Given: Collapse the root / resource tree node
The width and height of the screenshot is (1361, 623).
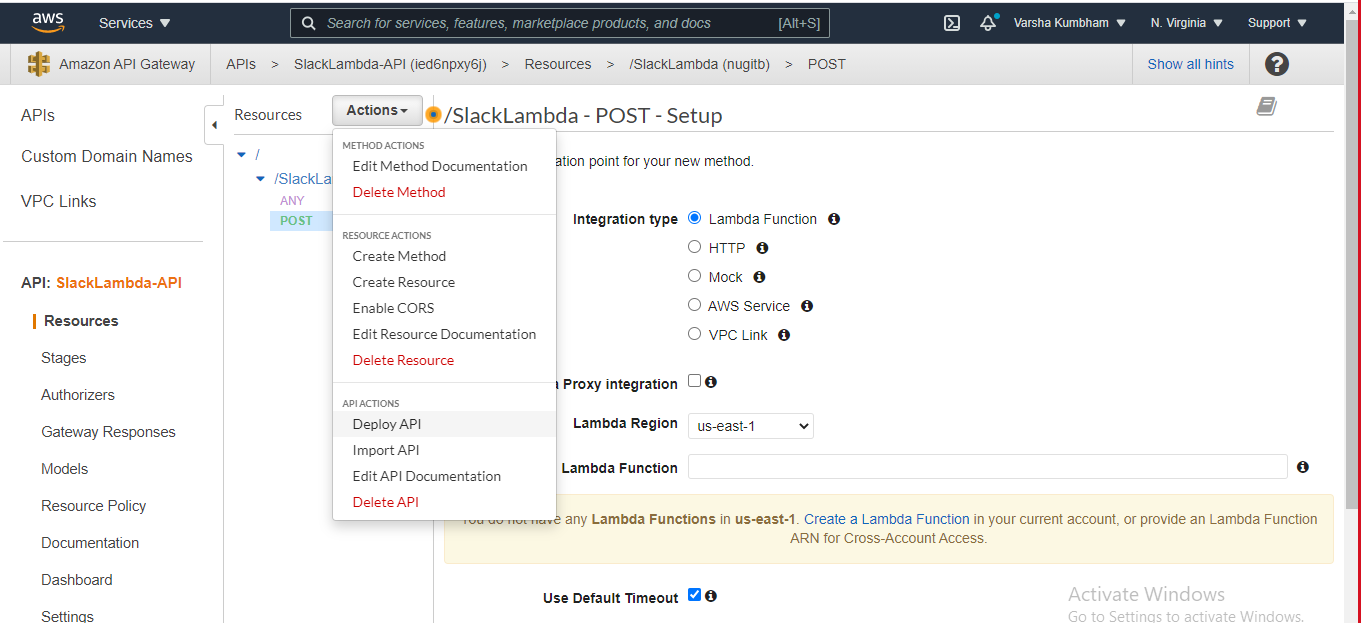Looking at the screenshot, I should point(242,154).
